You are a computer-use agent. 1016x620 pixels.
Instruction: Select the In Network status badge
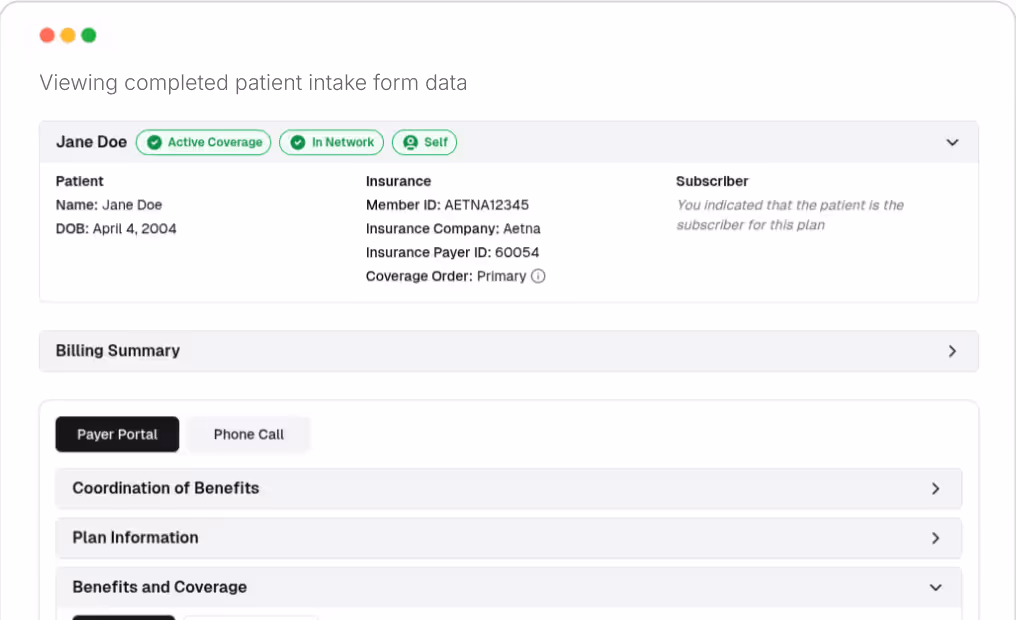pos(331,142)
